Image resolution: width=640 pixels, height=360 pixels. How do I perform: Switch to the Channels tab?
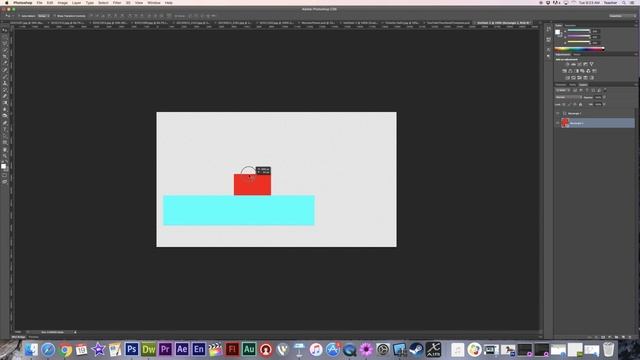(561, 84)
